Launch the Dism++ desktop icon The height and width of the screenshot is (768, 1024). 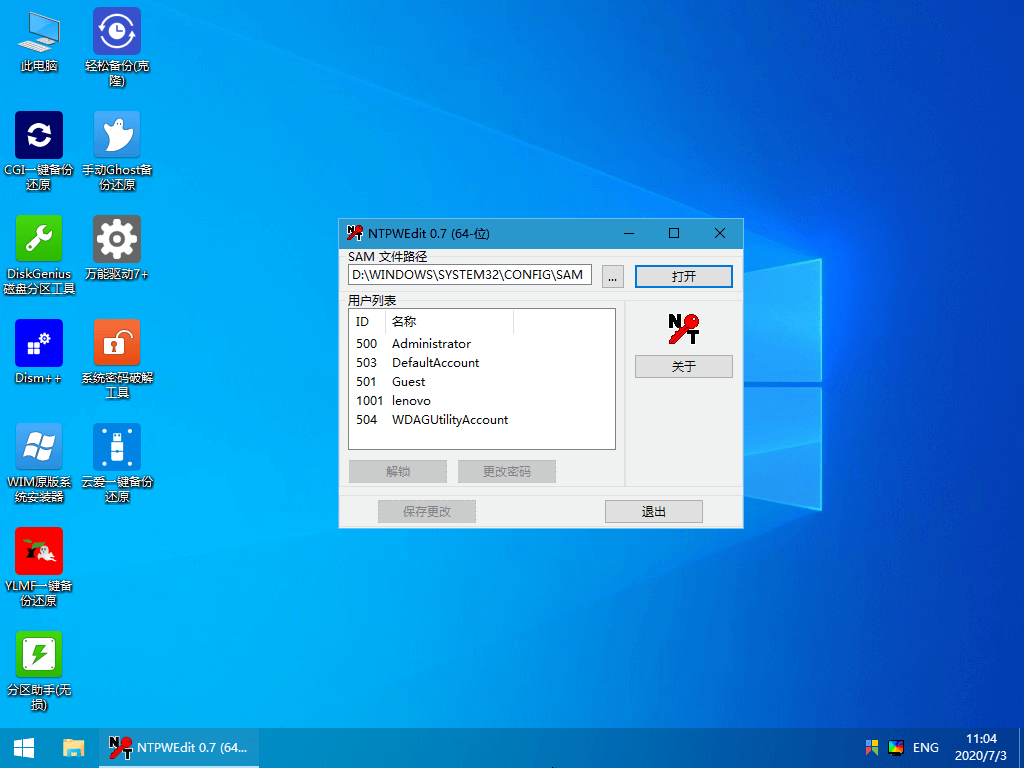point(39,344)
